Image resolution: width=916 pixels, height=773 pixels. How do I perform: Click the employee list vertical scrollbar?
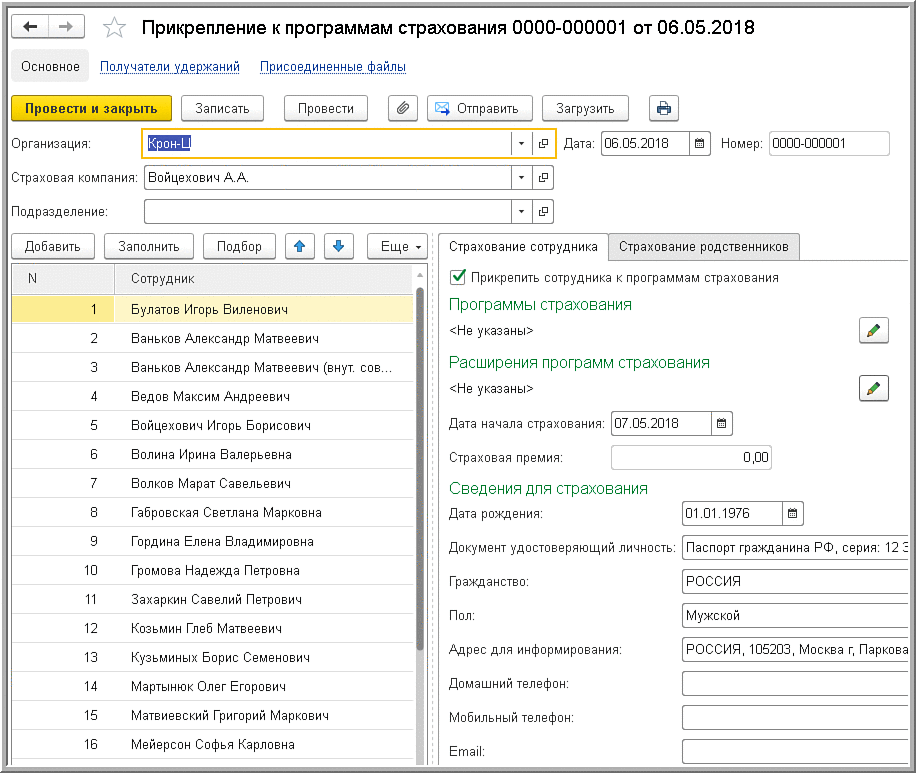tap(419, 467)
